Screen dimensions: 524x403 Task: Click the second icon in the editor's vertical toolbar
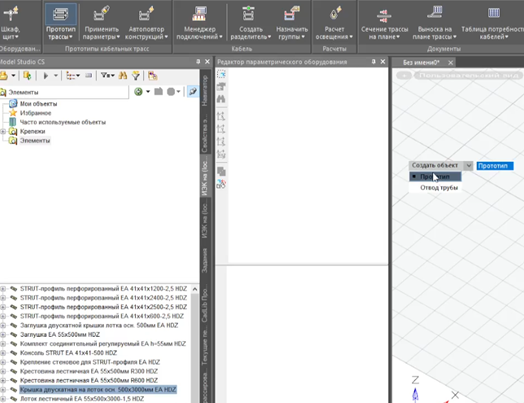tap(221, 87)
